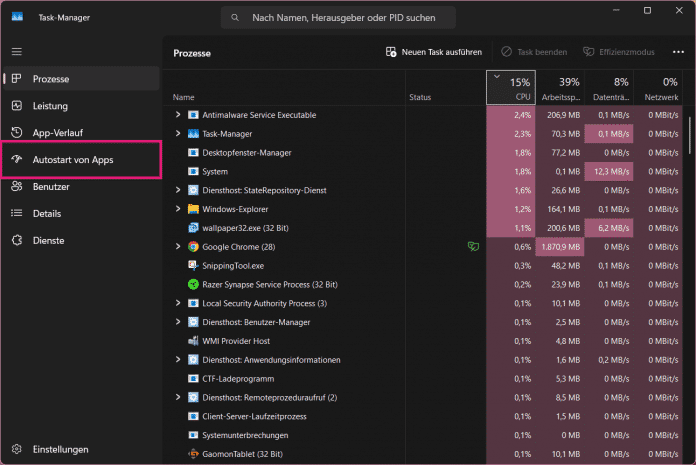Image resolution: width=696 pixels, height=465 pixels.
Task: Click the Benutzer users icon
Action: (x=17, y=187)
